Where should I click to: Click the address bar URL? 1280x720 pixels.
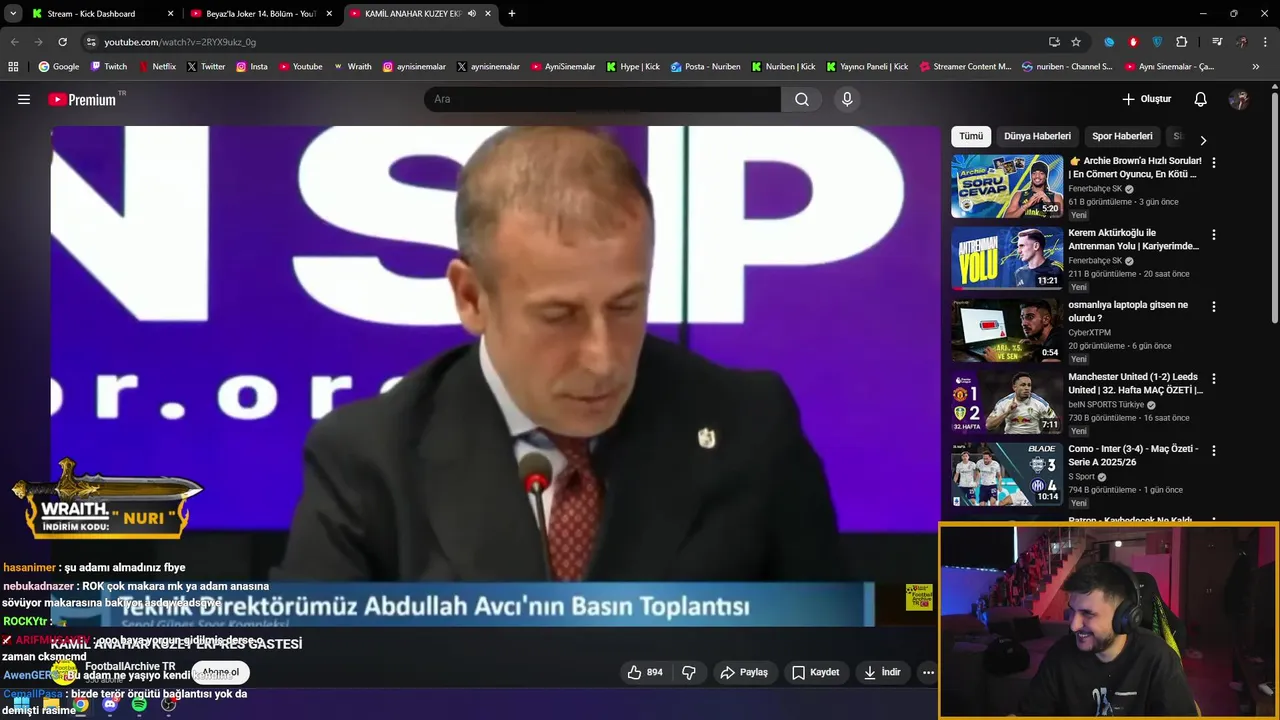(180, 42)
